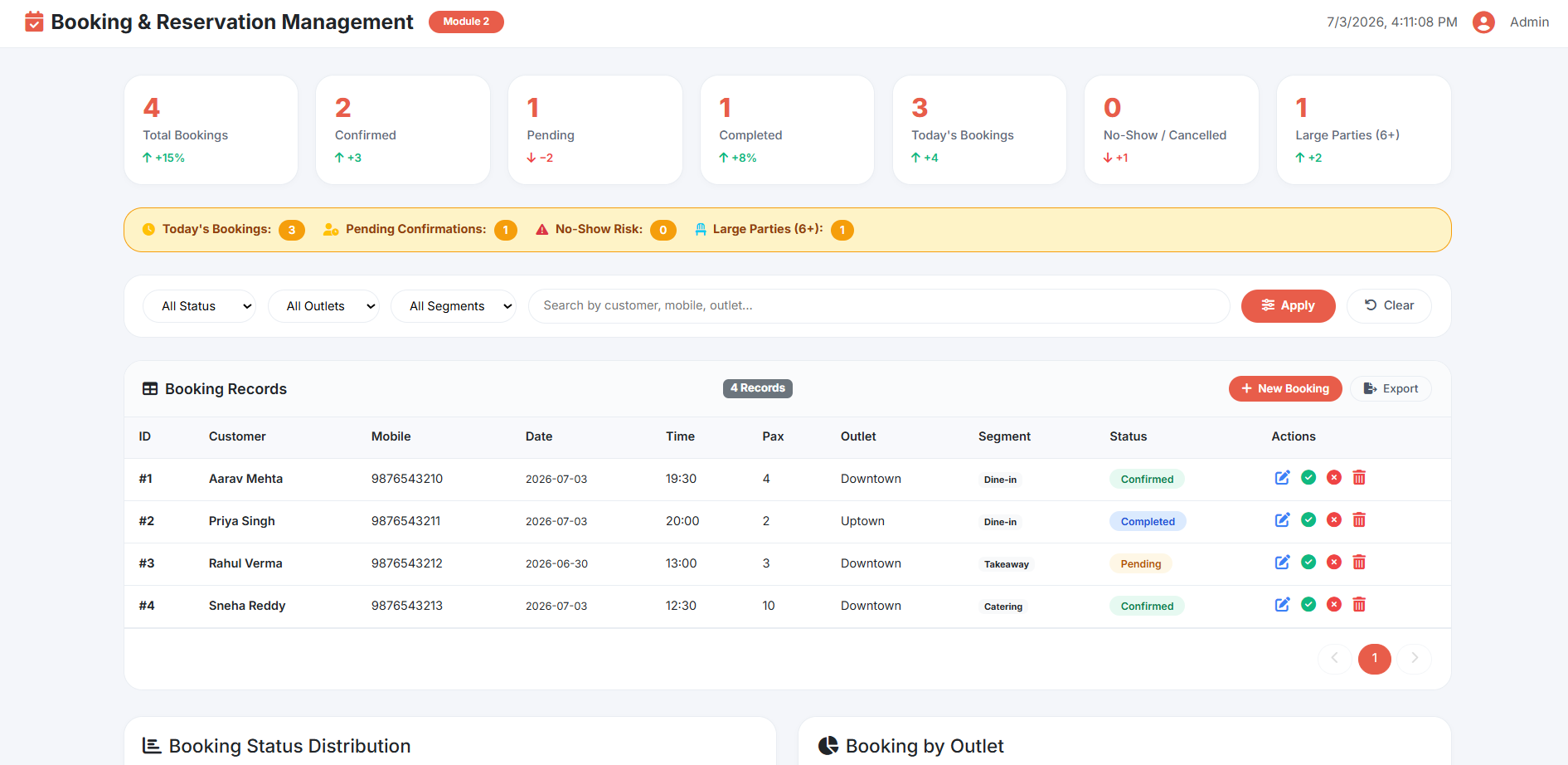Go to the next page of records
1568x765 pixels.
click(x=1415, y=659)
